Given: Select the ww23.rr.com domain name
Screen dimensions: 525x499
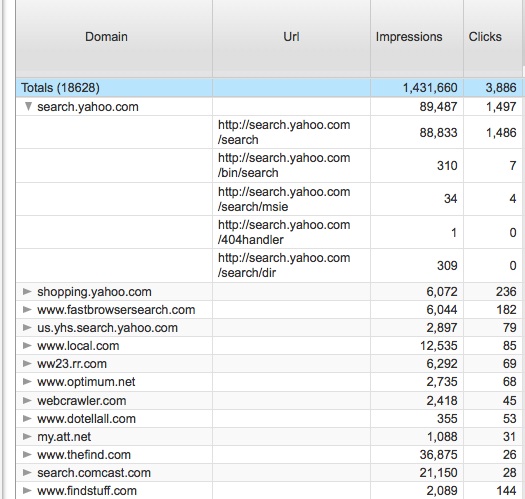Looking at the screenshot, I should point(72,364).
